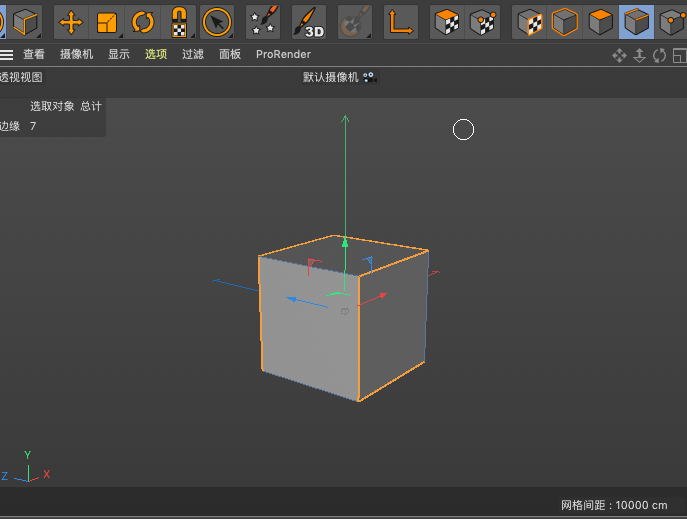Open the 摄像机 menu
Screen dimensions: 687x519
pos(76,54)
